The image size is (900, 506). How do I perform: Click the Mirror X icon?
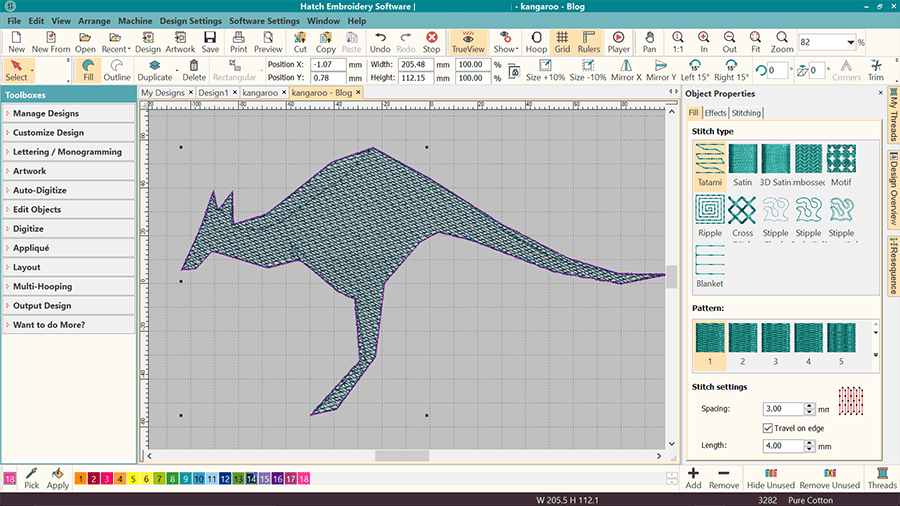[x=625, y=70]
